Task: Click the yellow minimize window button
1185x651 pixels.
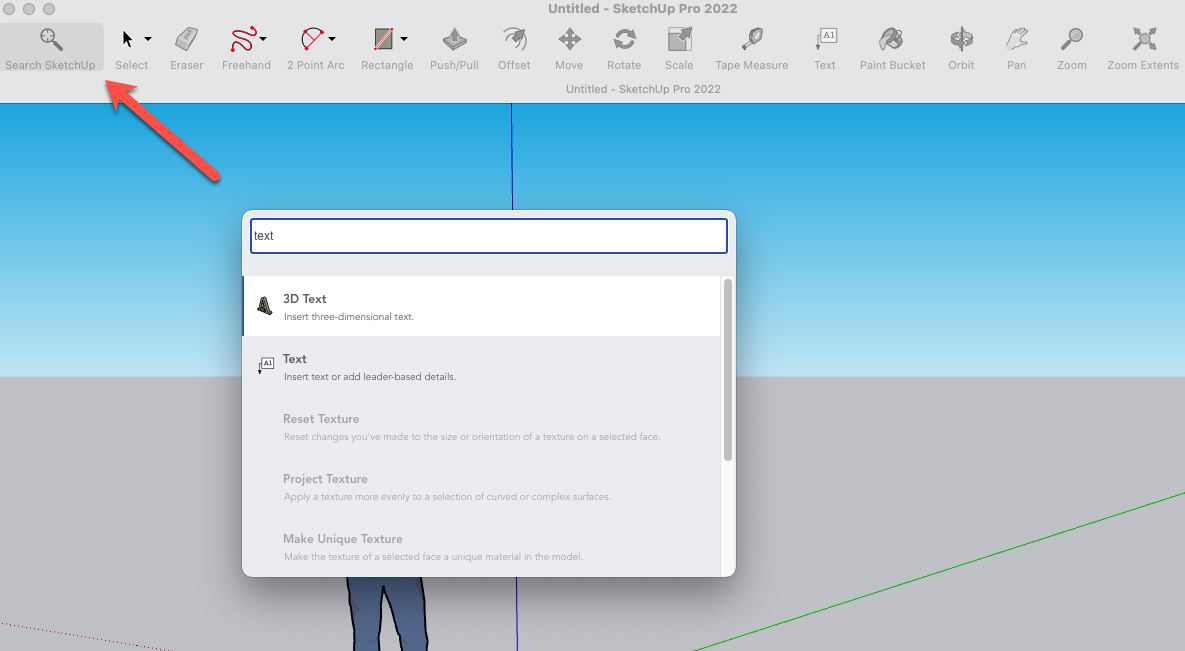Action: pyautogui.click(x=29, y=9)
